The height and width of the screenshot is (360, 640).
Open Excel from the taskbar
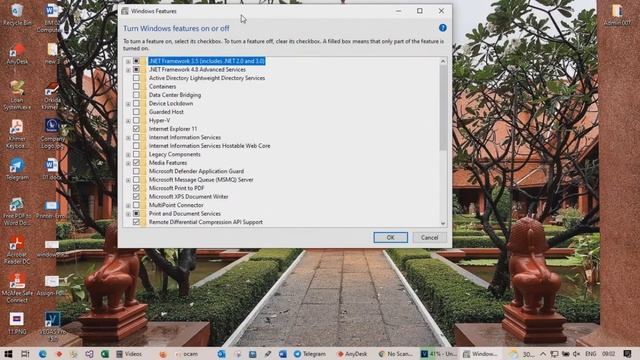[104, 354]
